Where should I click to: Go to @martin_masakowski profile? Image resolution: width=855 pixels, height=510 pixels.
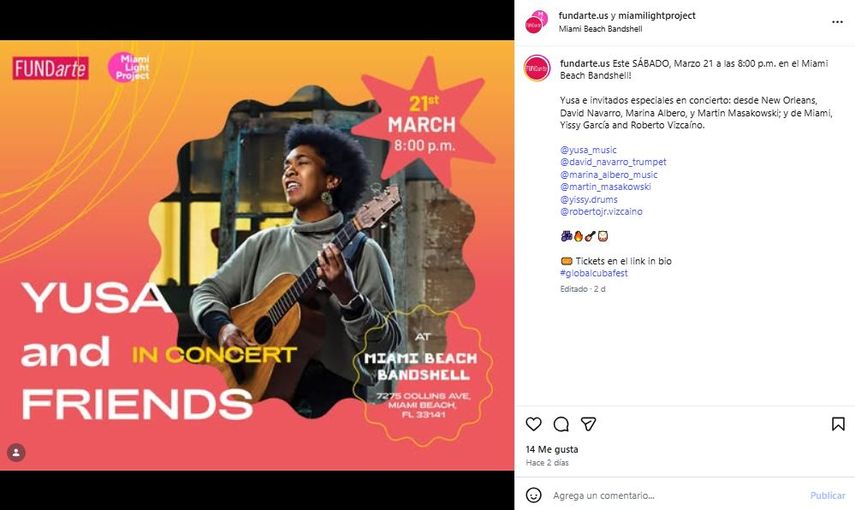pos(605,187)
